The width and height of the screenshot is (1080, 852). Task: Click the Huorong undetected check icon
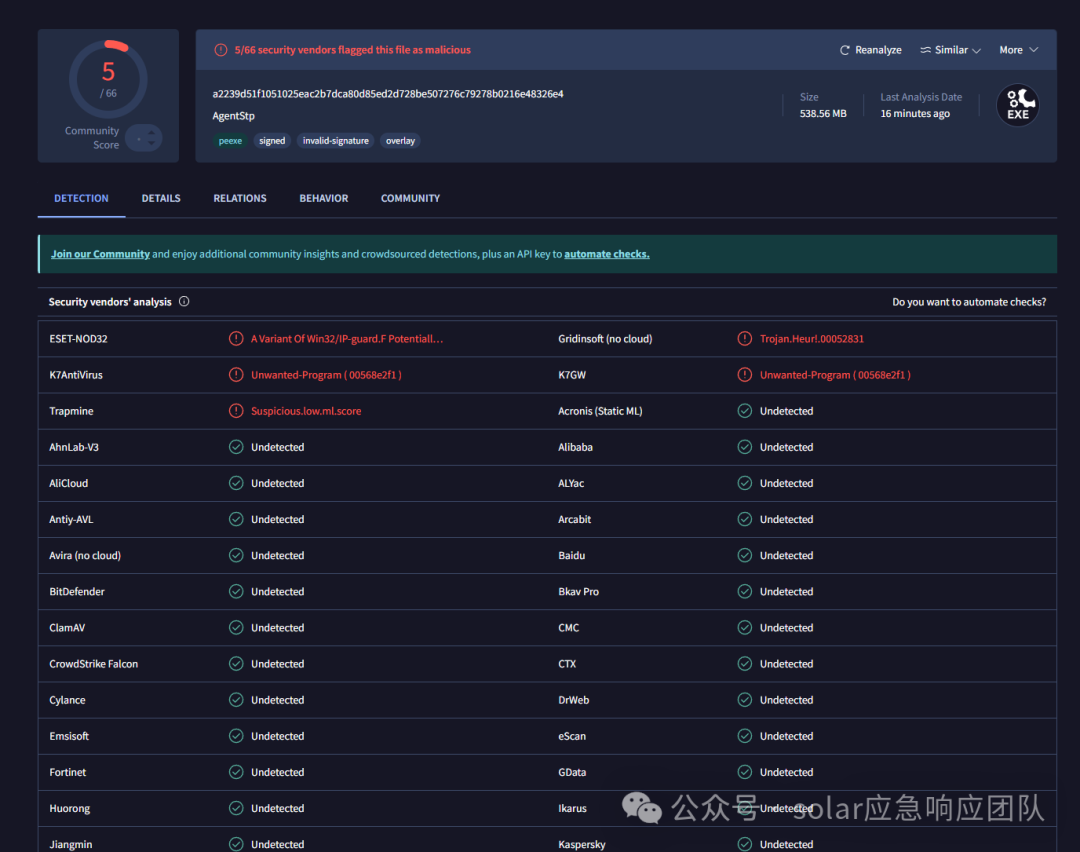[x=236, y=809]
